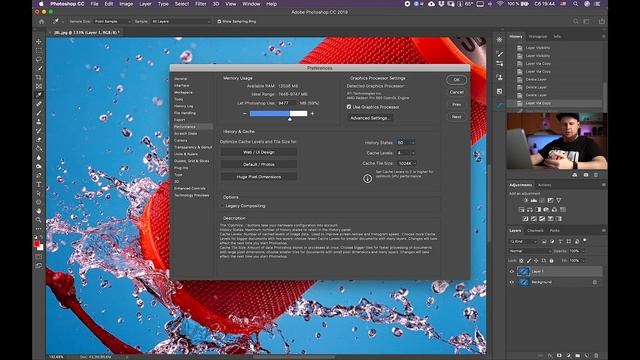The image size is (640, 360).
Task: Toggle Show Sampling Ring checkbox
Action: tap(219, 21)
